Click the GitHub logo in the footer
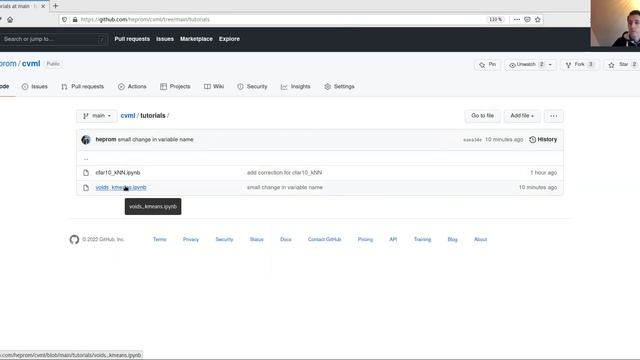The image size is (640, 360). (74, 239)
